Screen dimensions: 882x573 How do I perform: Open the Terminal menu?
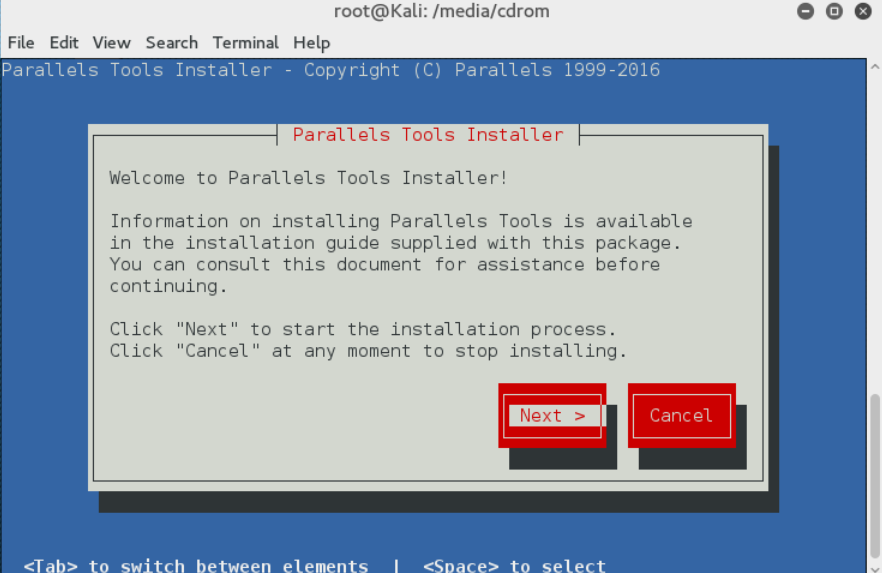tap(245, 43)
